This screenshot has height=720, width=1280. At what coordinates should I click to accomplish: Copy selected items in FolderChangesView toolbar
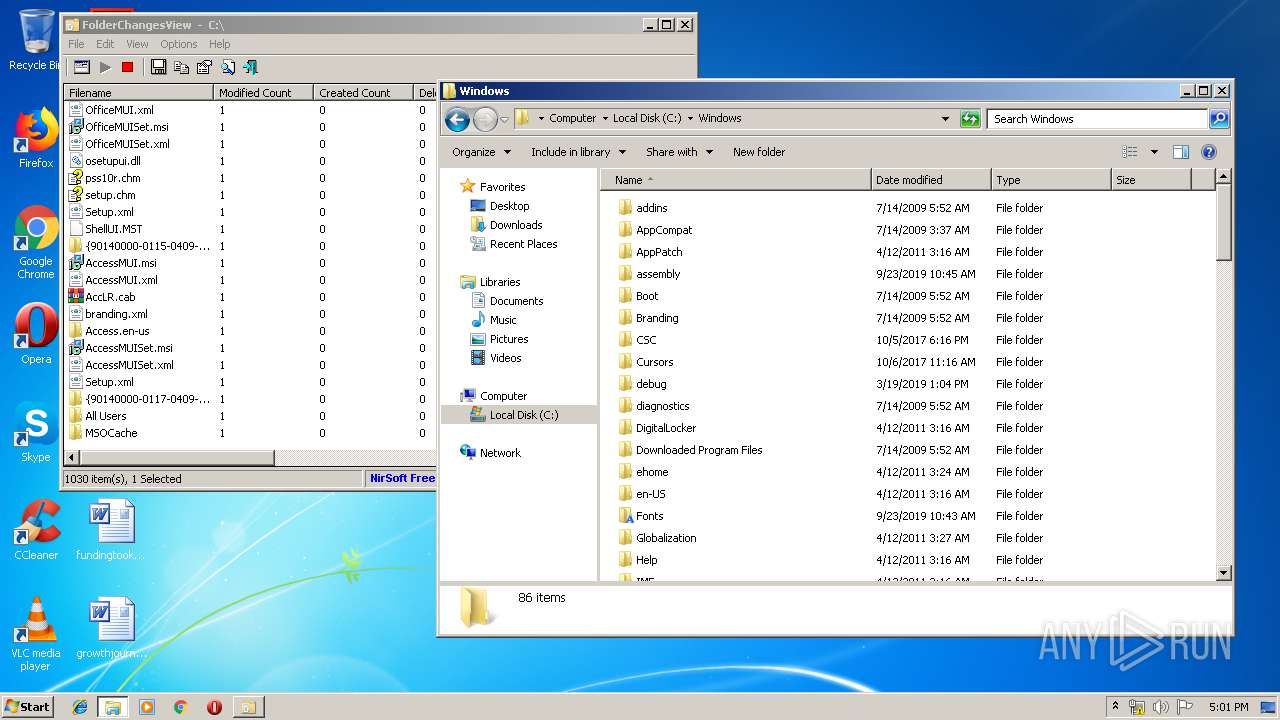click(x=181, y=67)
